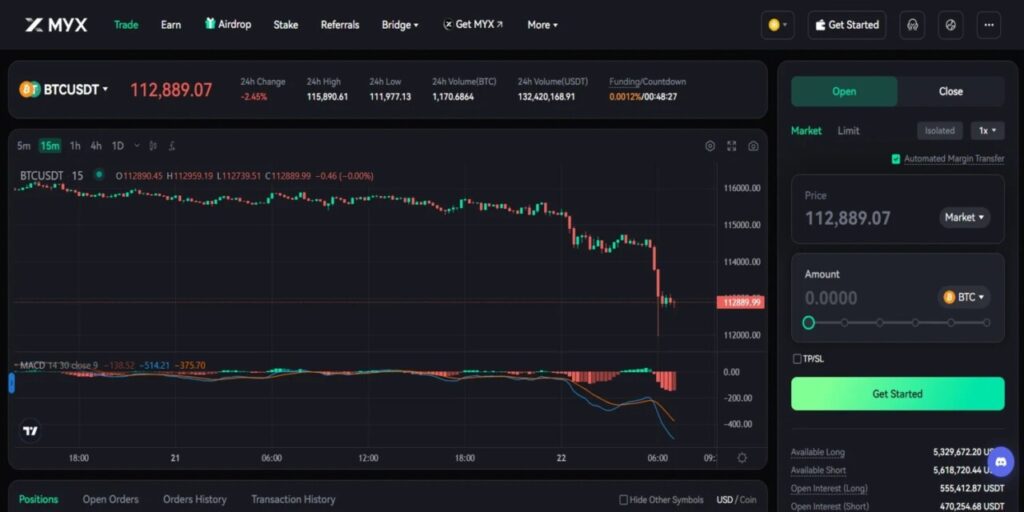Select the Limit order type tab
Viewport: 1024px width, 512px height.
pos(848,131)
